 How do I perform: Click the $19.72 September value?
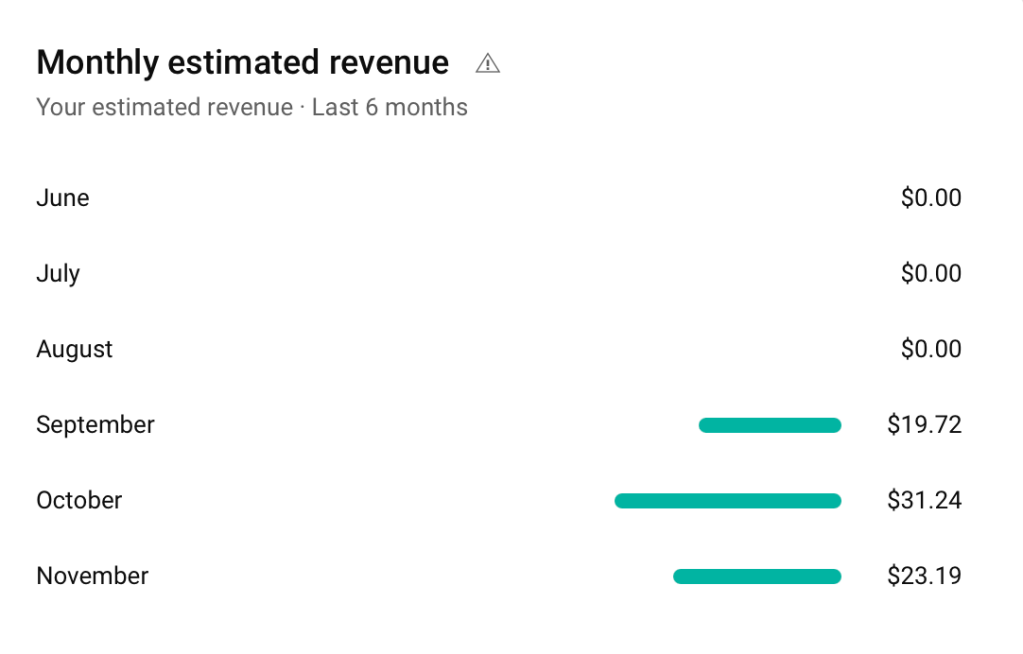click(x=925, y=424)
